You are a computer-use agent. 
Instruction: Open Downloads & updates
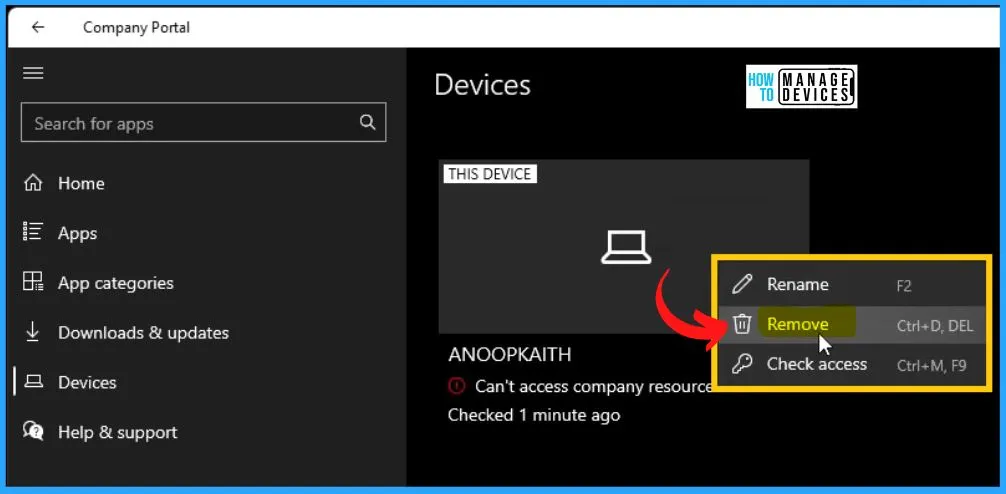click(x=143, y=332)
